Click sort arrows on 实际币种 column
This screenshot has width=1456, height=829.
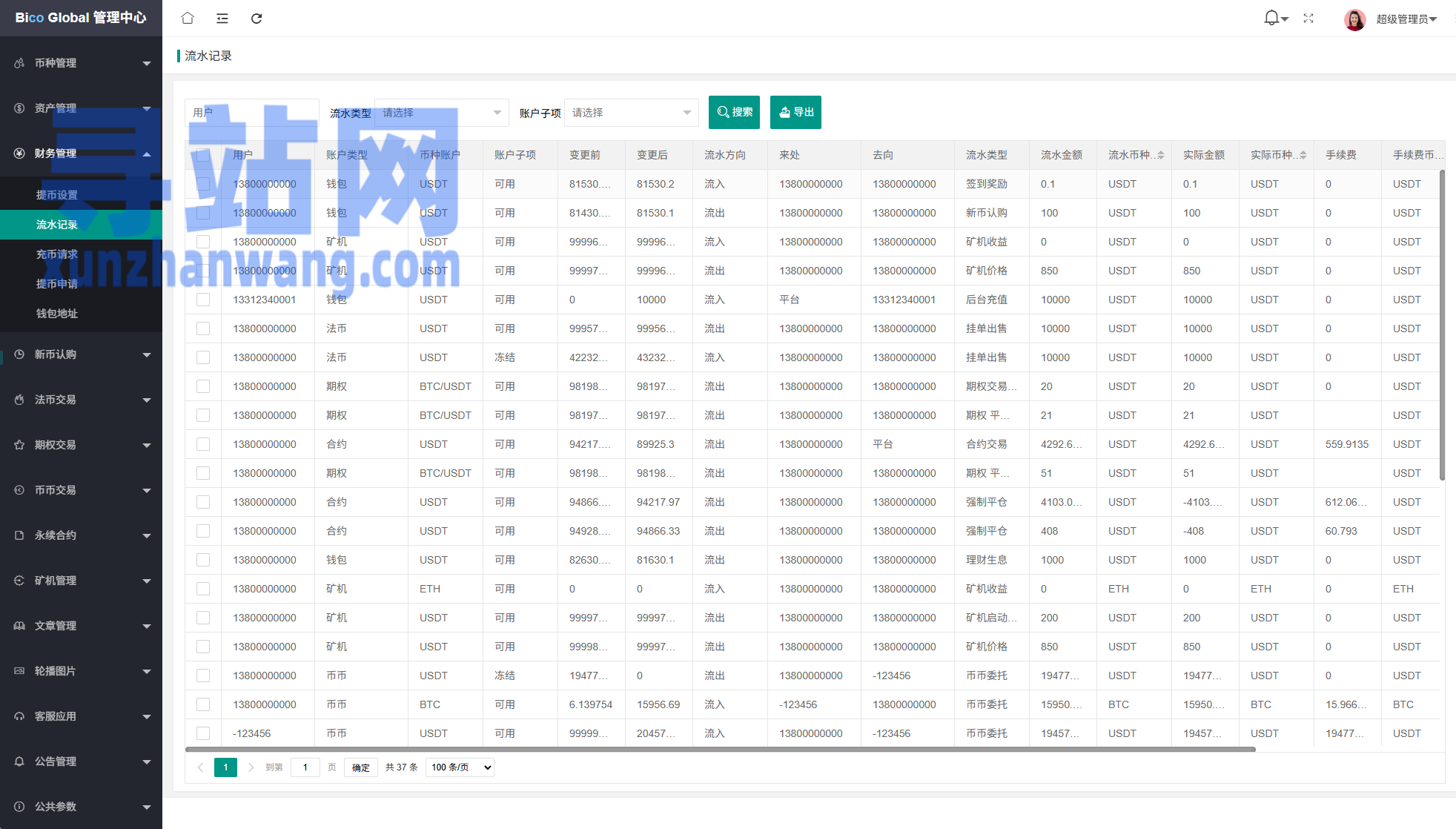pyautogui.click(x=1303, y=155)
